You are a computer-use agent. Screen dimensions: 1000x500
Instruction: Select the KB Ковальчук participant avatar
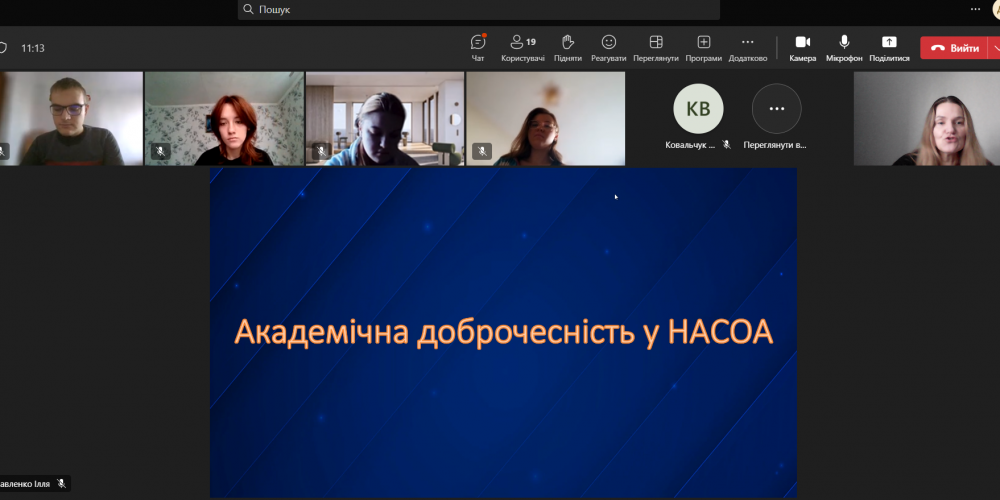pyautogui.click(x=698, y=110)
